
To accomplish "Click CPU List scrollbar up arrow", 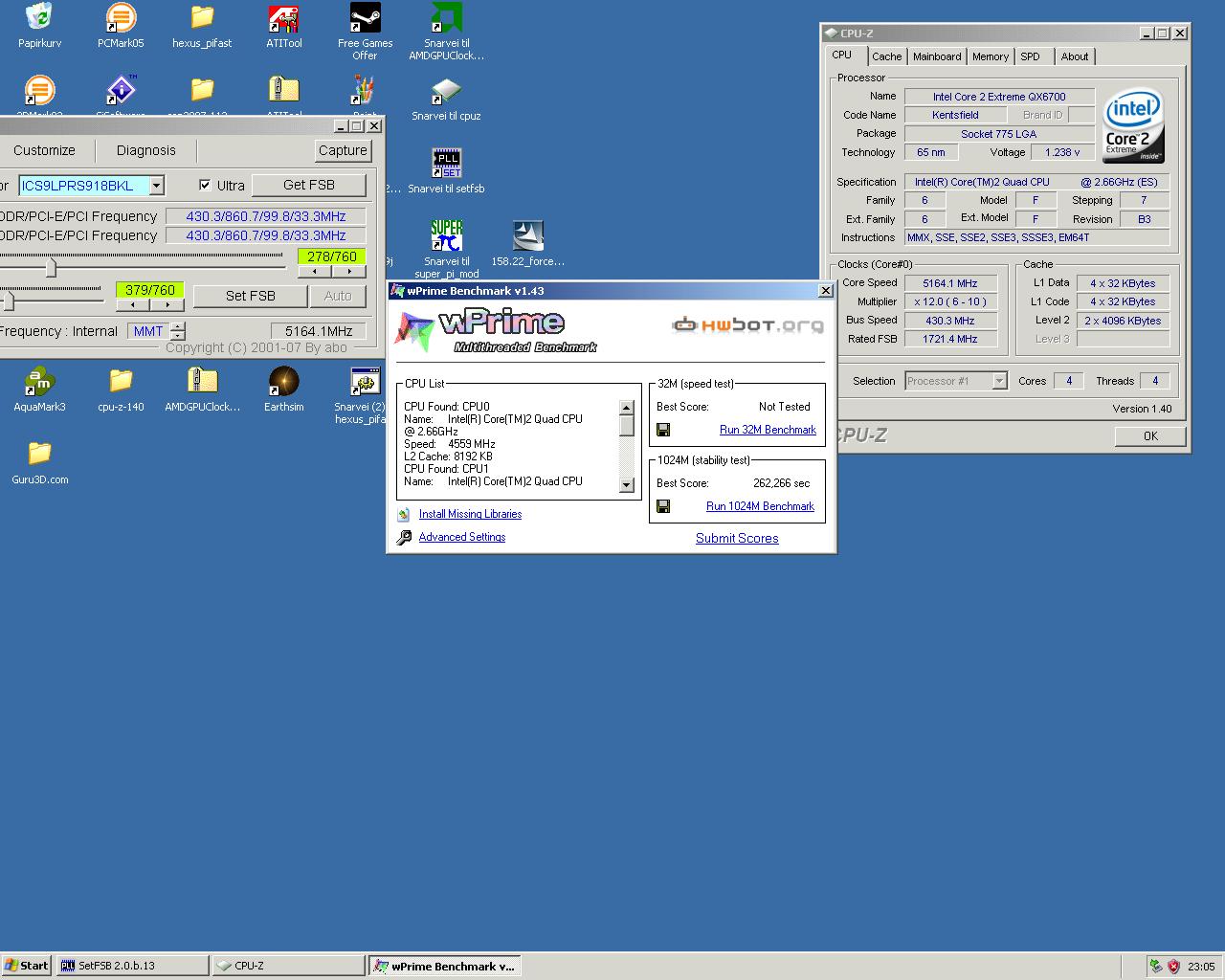I will point(627,408).
